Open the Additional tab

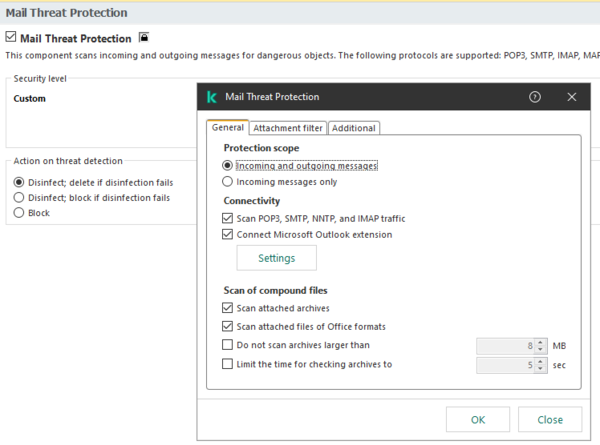pyautogui.click(x=353, y=128)
